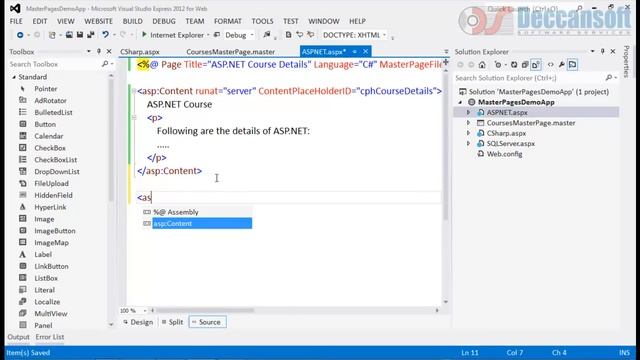The width and height of the screenshot is (640, 360).
Task: Click the Pending Changes Filter icon in Solution Explorer
Action: (x=498, y=64)
